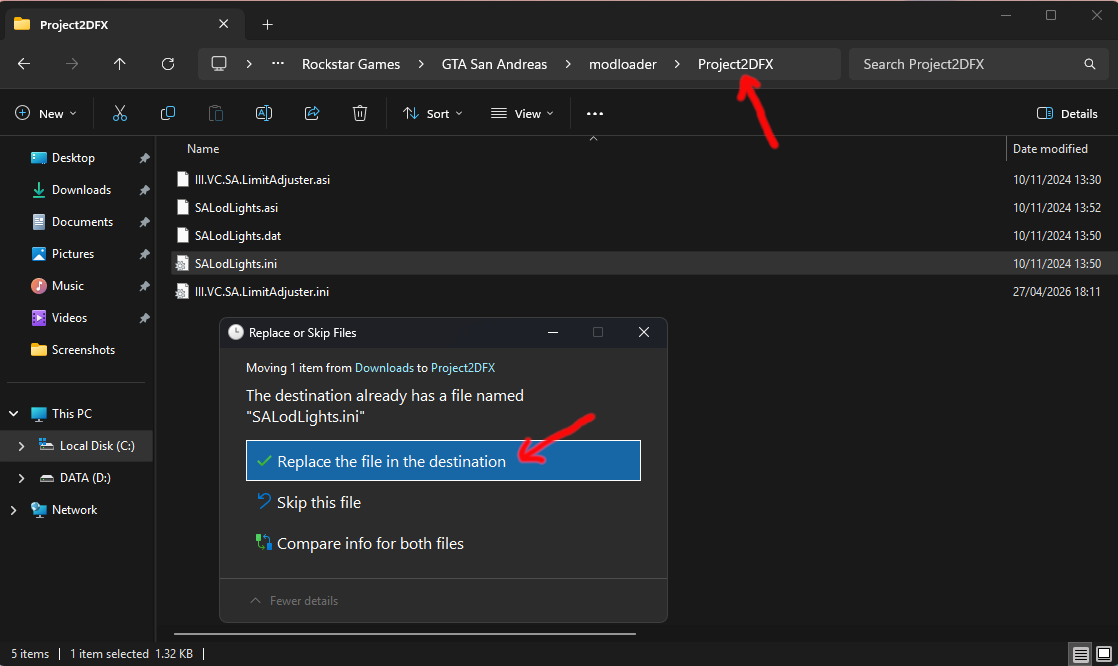The width and height of the screenshot is (1118, 666).
Task: Unpin Music using its pin icon
Action: click(144, 287)
